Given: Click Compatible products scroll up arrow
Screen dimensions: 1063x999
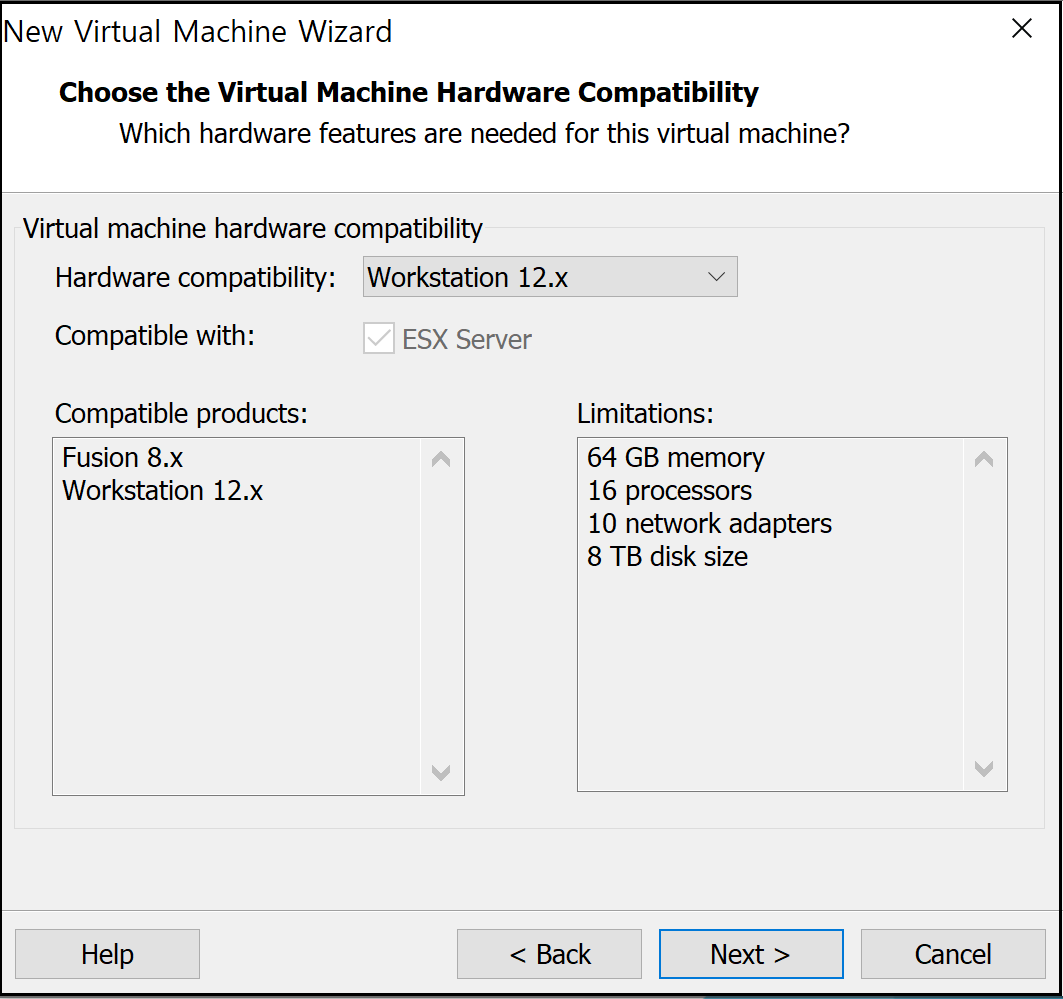Looking at the screenshot, I should point(441,460).
